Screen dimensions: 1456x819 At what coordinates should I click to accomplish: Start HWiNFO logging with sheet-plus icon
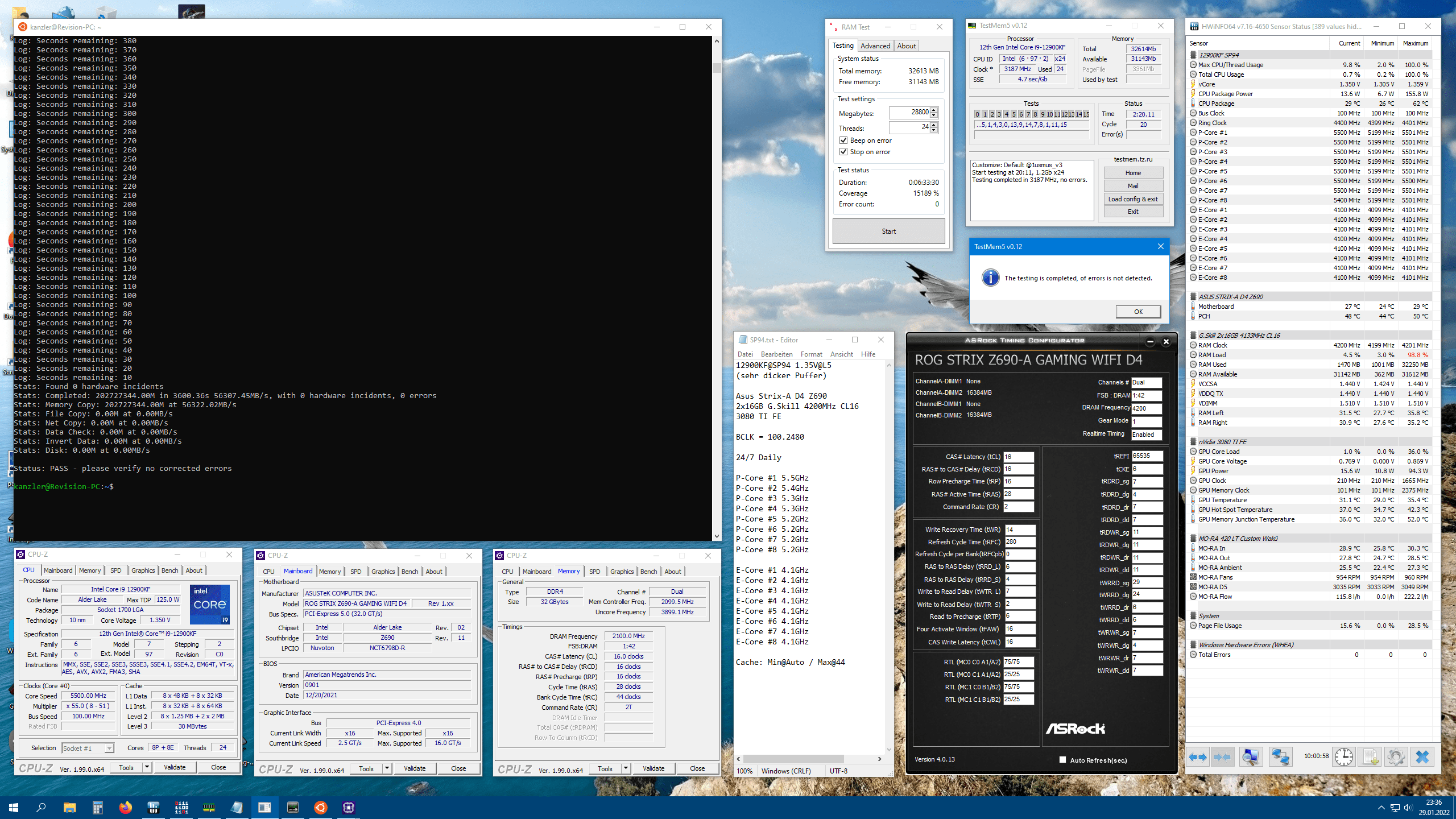[1370, 757]
